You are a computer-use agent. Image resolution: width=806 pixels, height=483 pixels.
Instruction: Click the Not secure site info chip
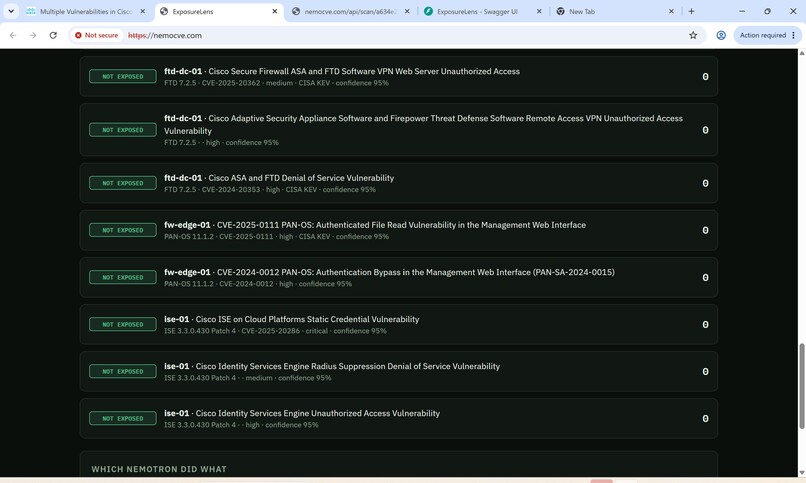tap(96, 35)
